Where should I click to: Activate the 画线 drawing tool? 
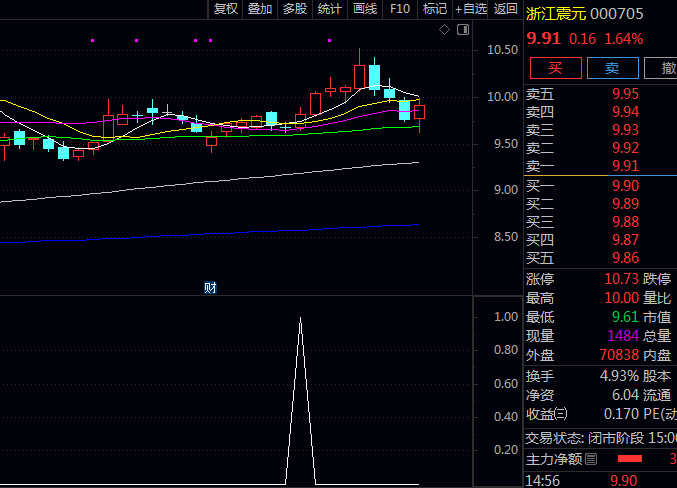(x=365, y=9)
